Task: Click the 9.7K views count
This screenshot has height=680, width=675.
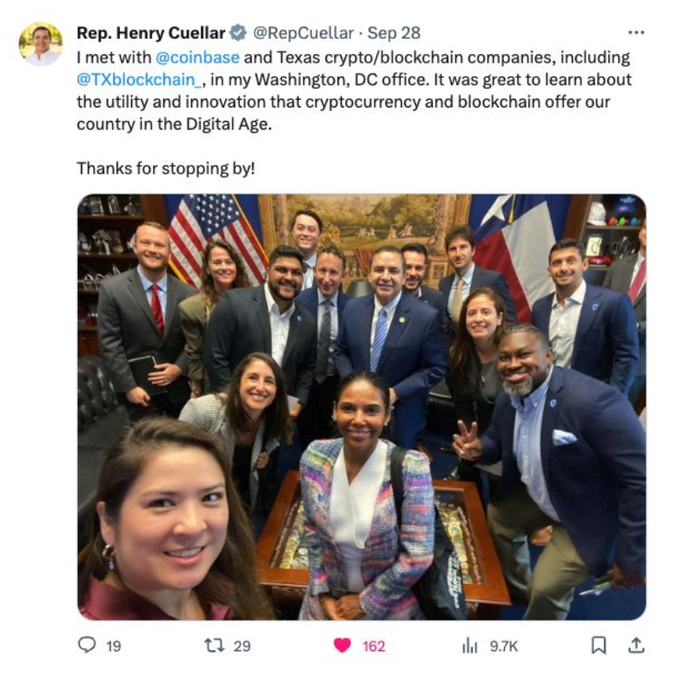Action: (504, 646)
